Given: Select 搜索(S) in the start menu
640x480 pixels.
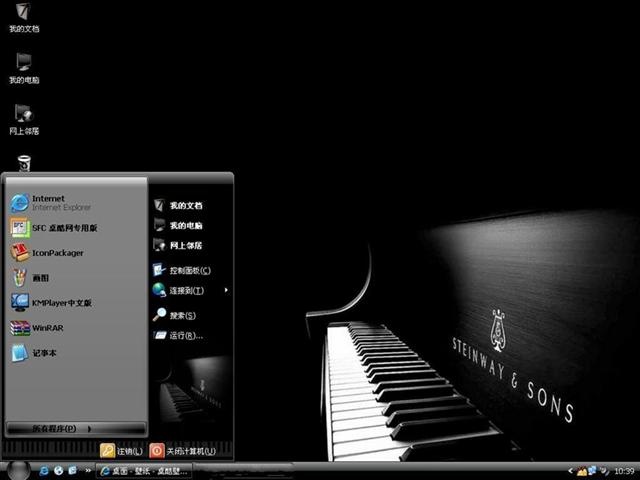Looking at the screenshot, I should [174, 315].
